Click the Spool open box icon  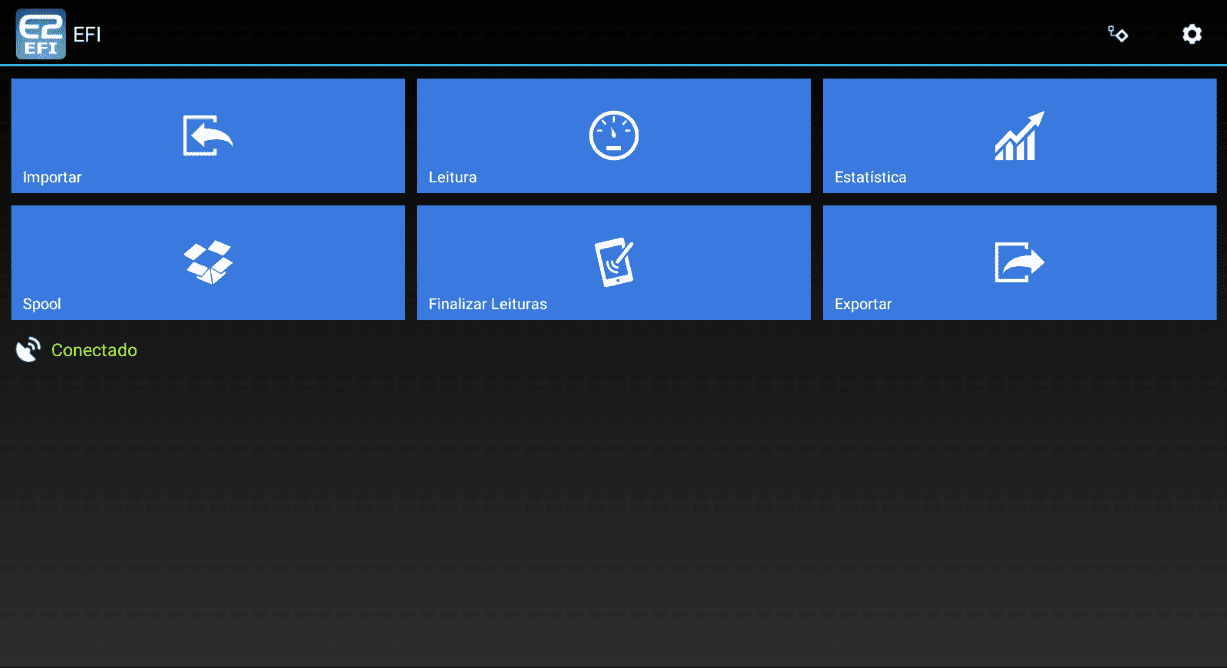pos(207,262)
